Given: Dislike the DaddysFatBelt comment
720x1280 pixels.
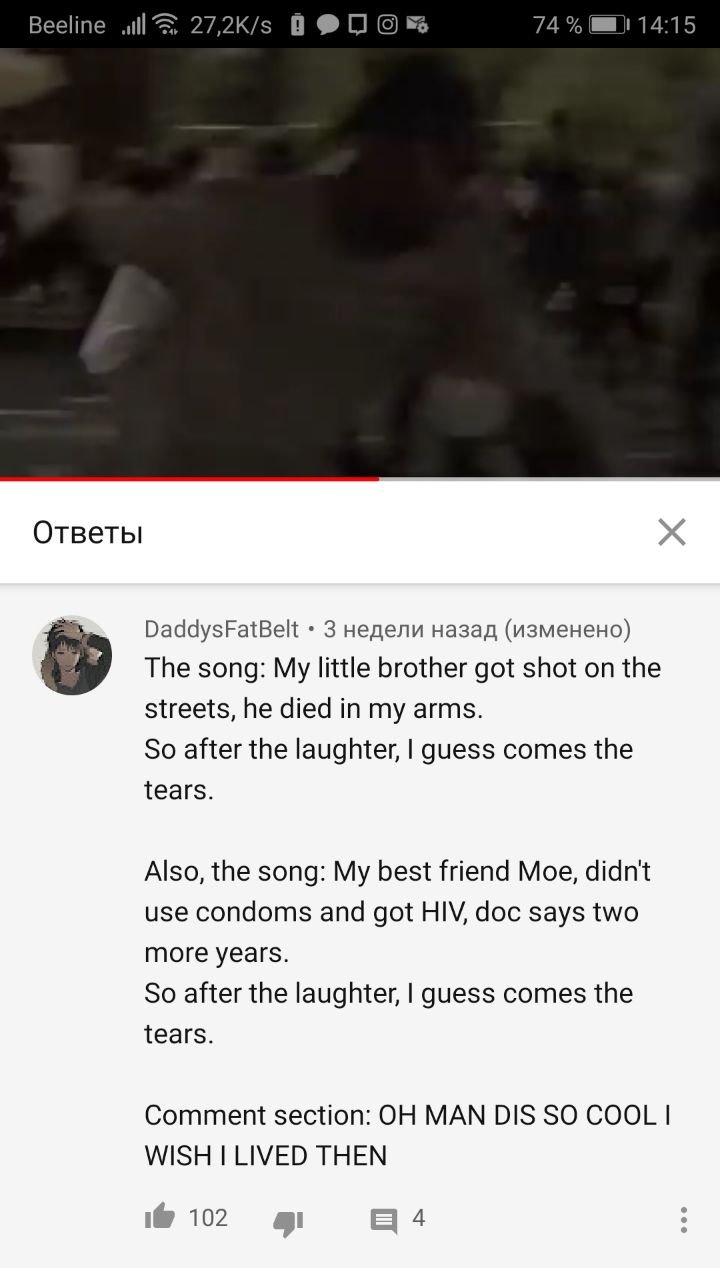Looking at the screenshot, I should (x=288, y=1221).
